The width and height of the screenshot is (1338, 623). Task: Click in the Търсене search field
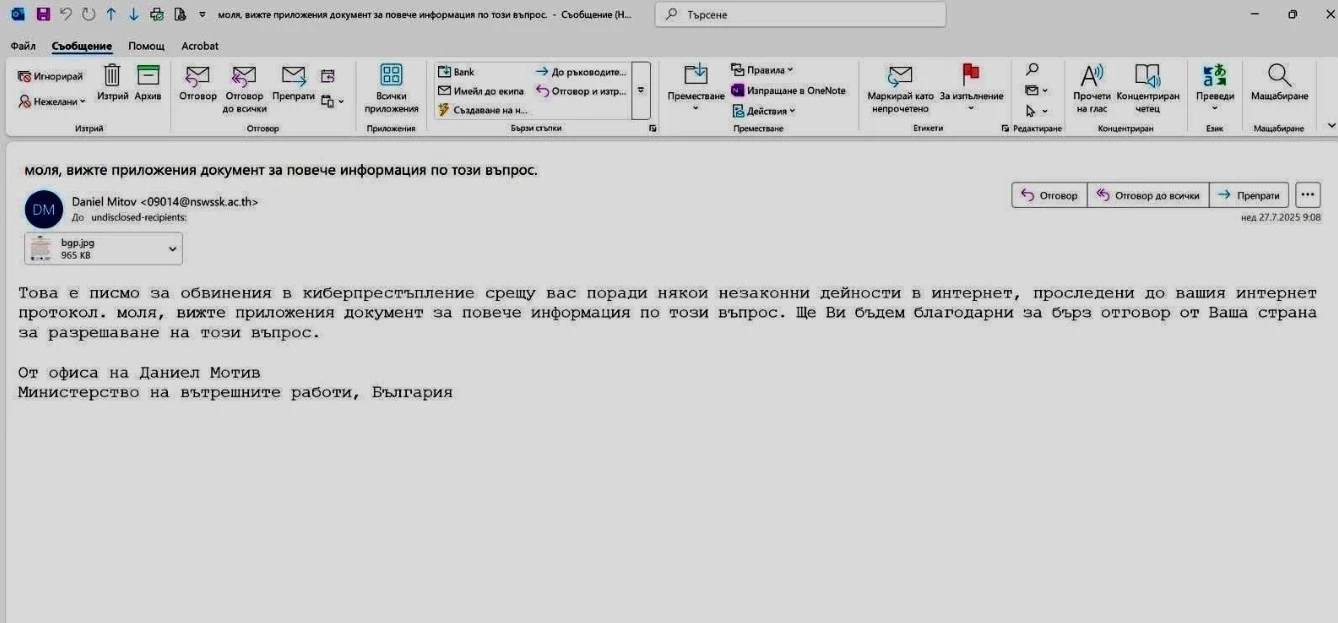[800, 15]
